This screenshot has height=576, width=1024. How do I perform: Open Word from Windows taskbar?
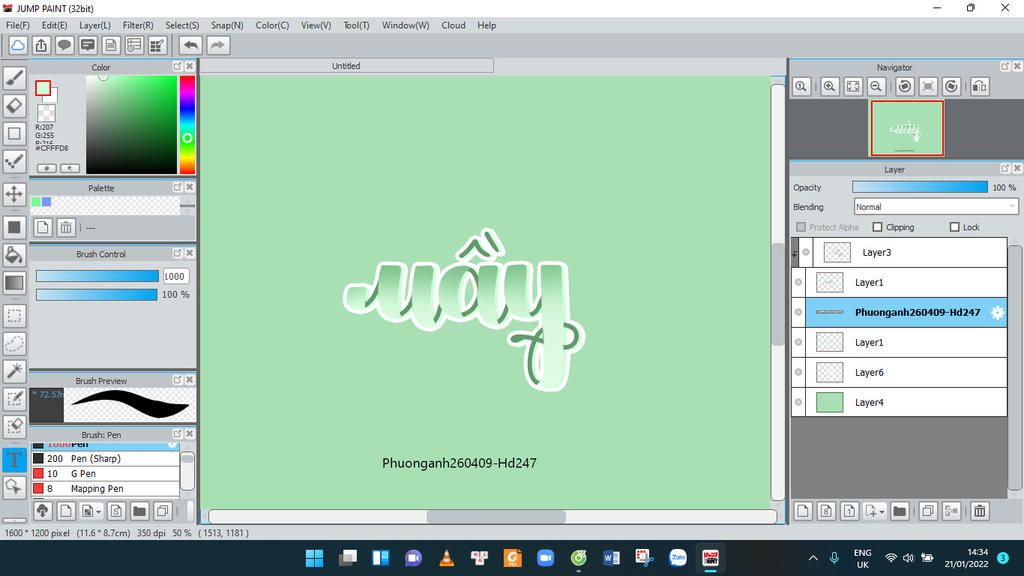point(611,558)
